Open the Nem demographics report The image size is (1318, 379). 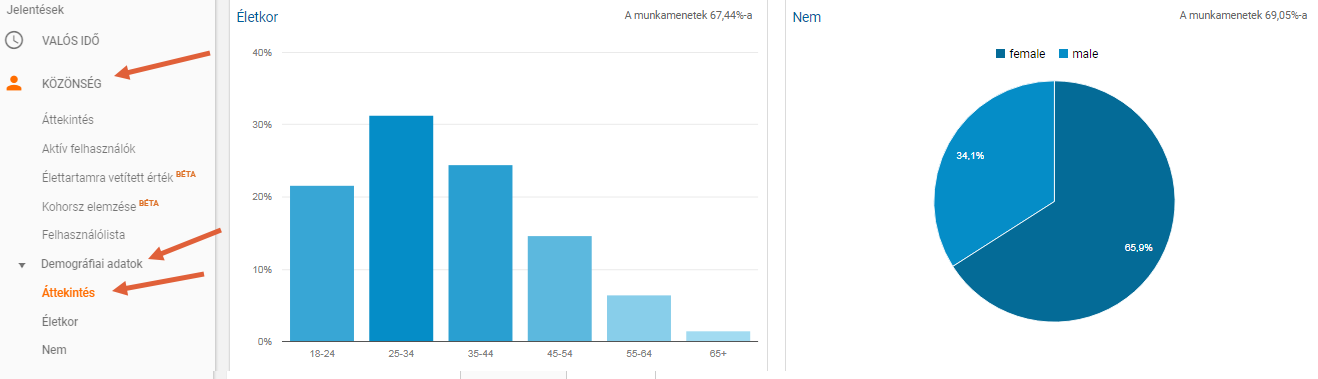point(54,350)
